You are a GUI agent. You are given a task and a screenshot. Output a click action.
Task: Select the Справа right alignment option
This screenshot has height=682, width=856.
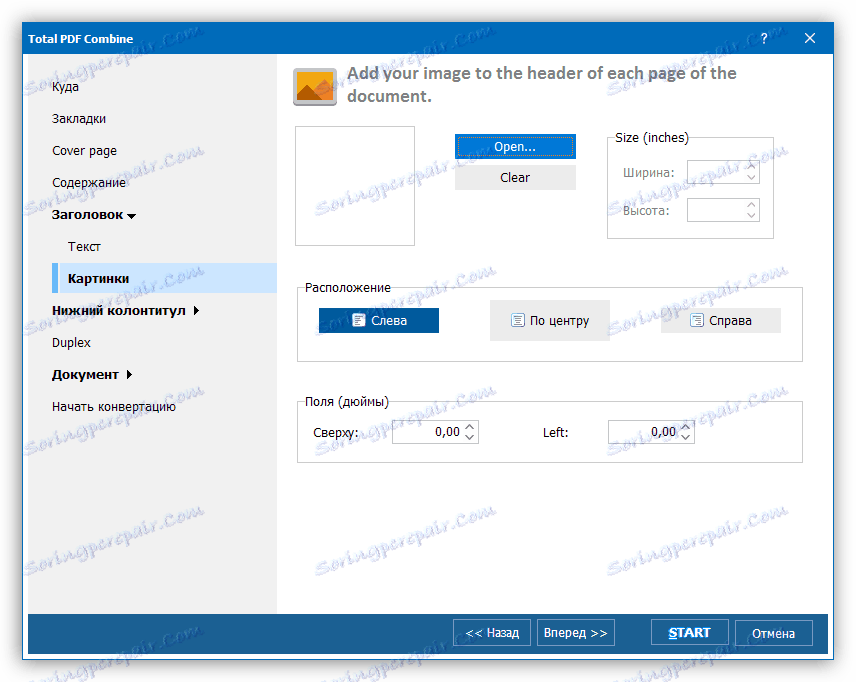coord(721,321)
